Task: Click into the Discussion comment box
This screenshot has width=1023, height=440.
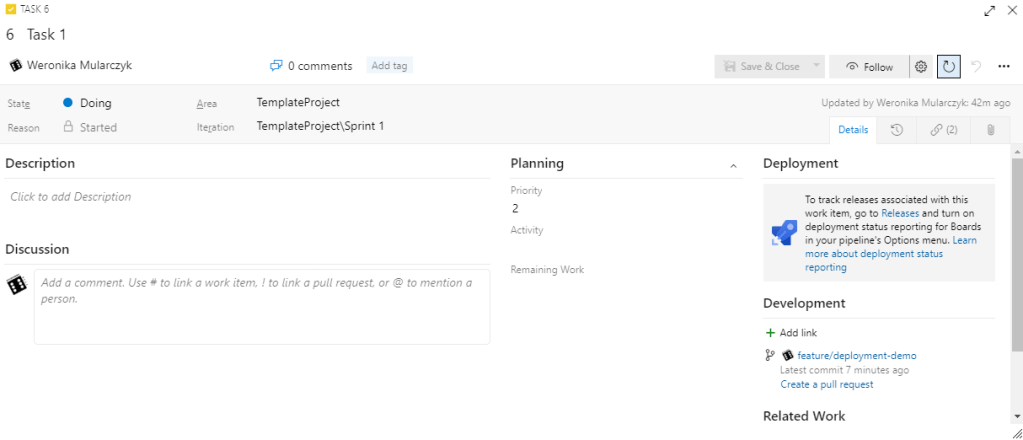Action: tap(261, 305)
